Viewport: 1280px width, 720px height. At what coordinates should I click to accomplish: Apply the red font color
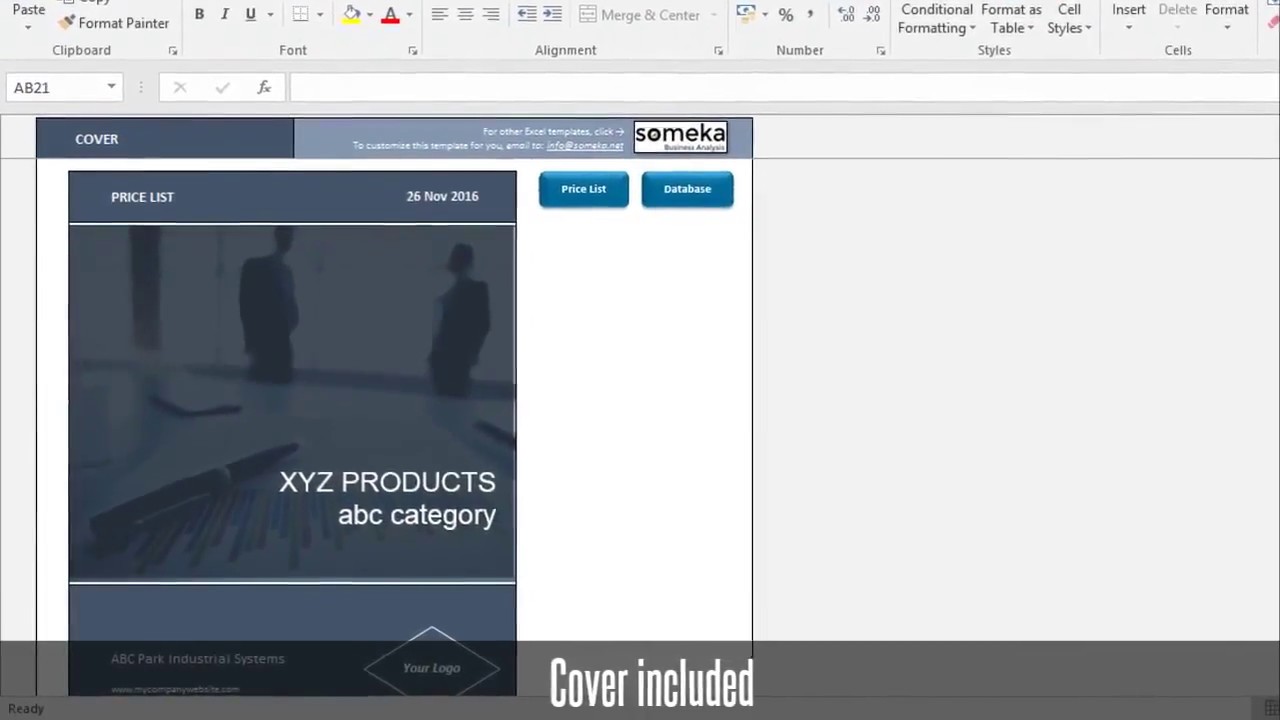click(x=390, y=14)
